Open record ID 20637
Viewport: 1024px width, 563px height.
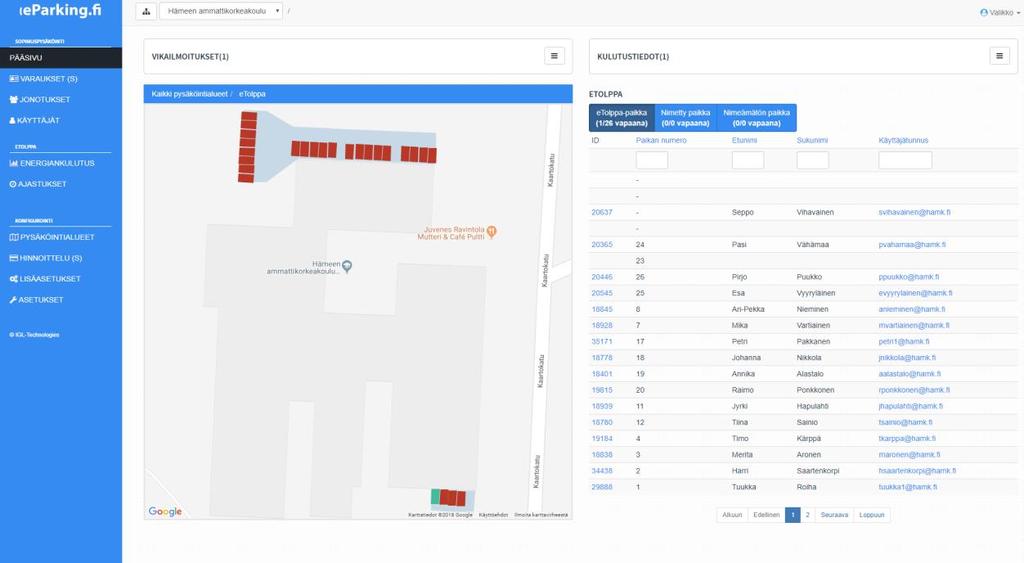click(602, 212)
